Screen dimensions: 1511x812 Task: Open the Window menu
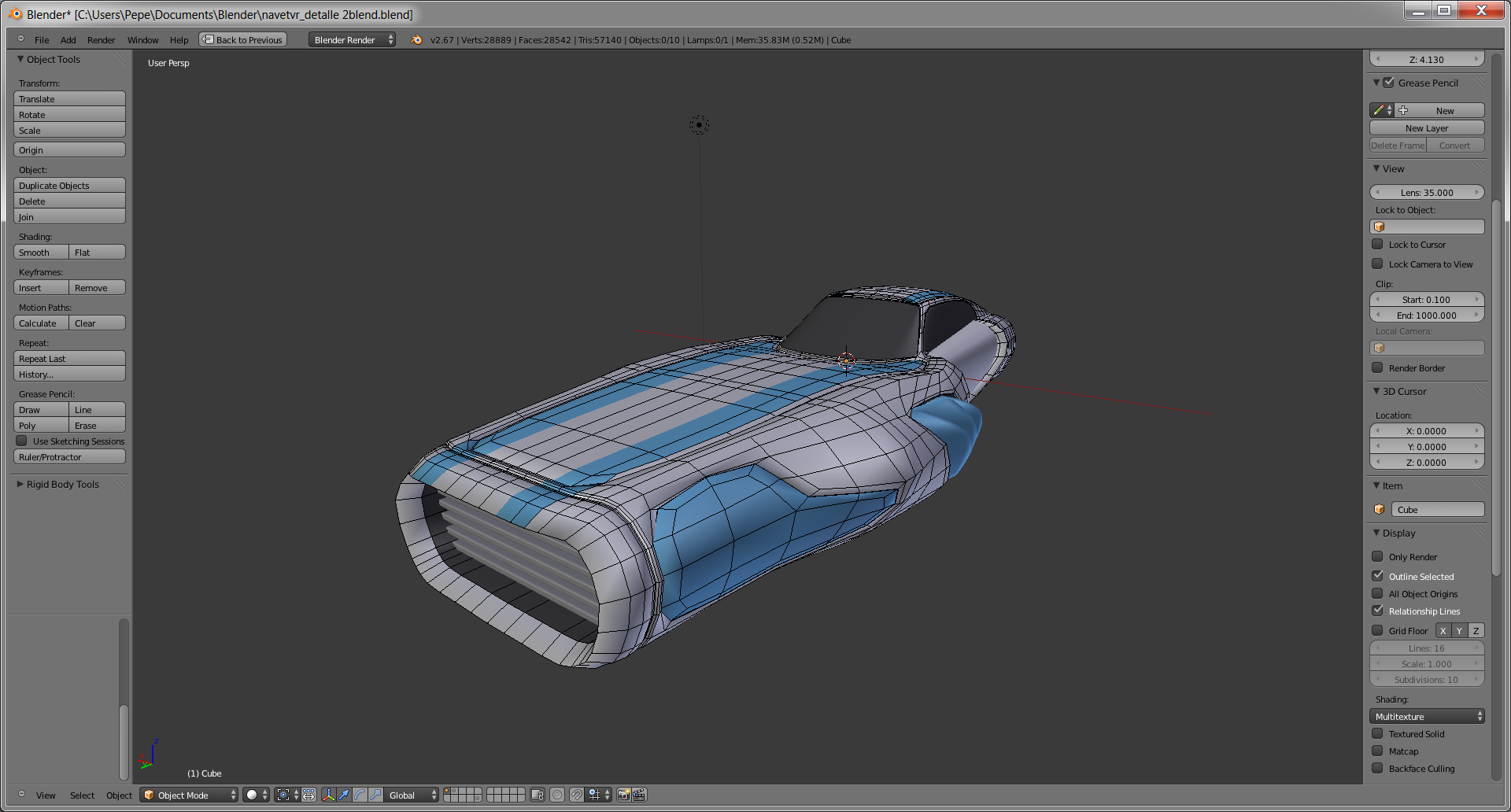point(142,40)
